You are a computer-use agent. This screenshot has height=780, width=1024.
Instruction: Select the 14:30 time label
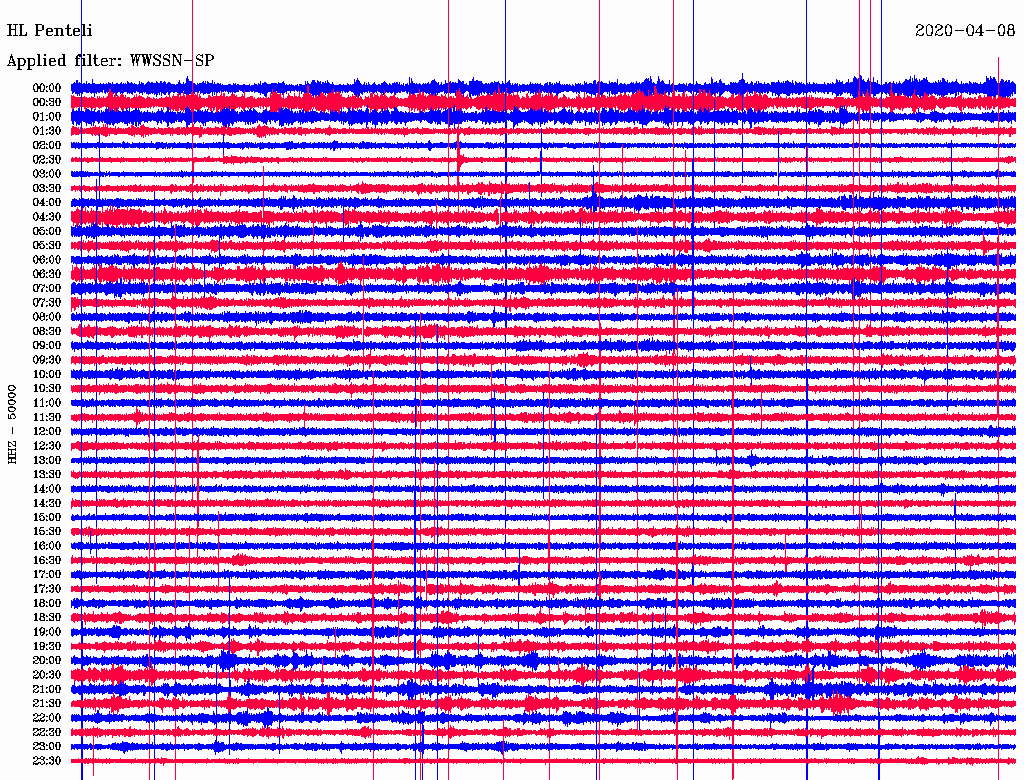point(47,504)
